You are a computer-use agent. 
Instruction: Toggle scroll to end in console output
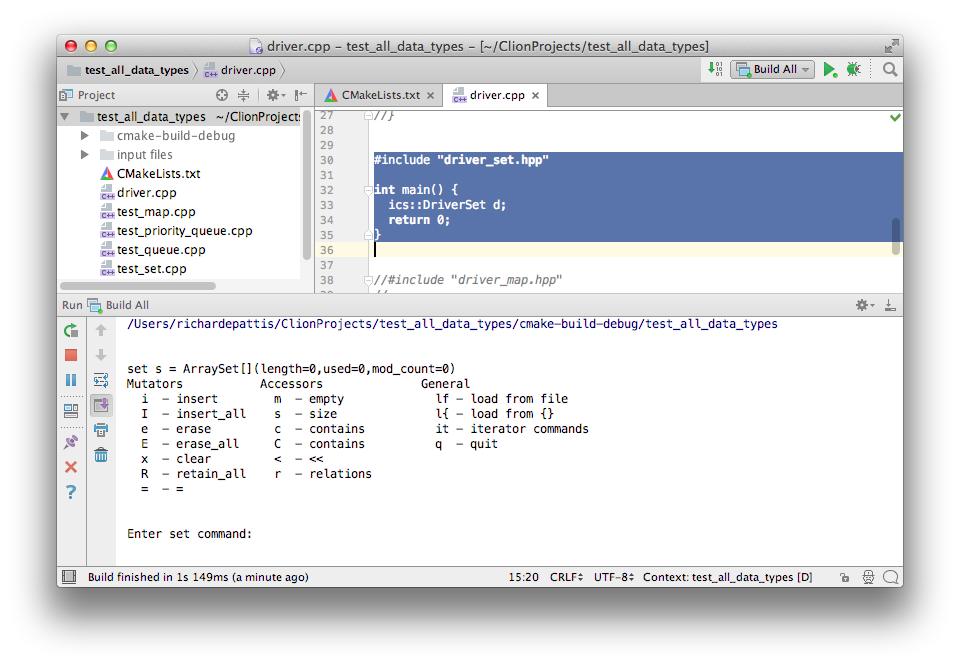(100, 404)
